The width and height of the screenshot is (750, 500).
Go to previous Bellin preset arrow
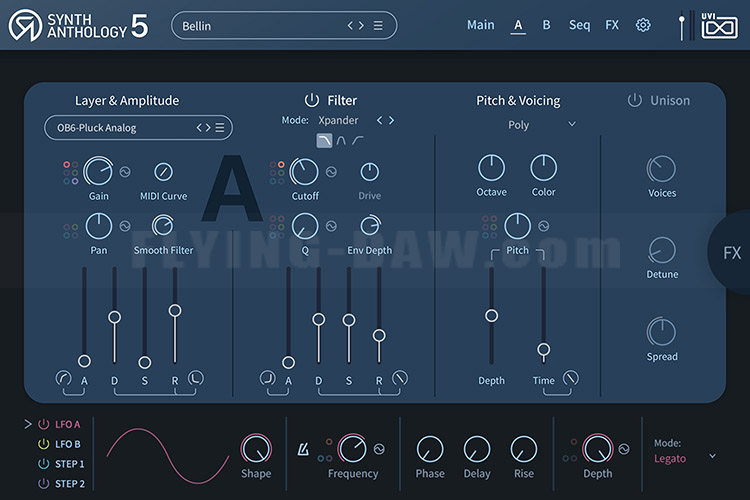[350, 25]
